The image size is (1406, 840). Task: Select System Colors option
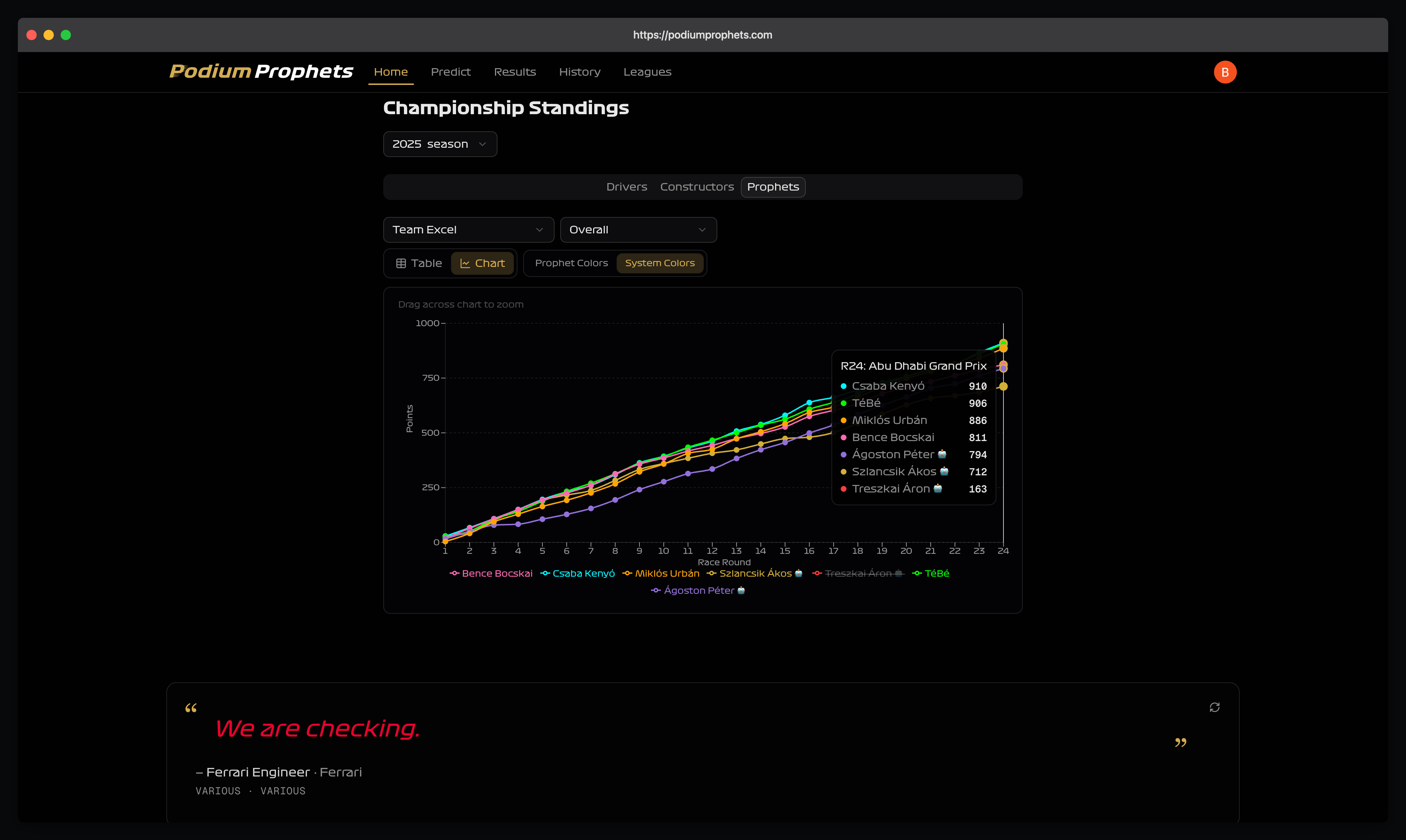[x=659, y=263]
